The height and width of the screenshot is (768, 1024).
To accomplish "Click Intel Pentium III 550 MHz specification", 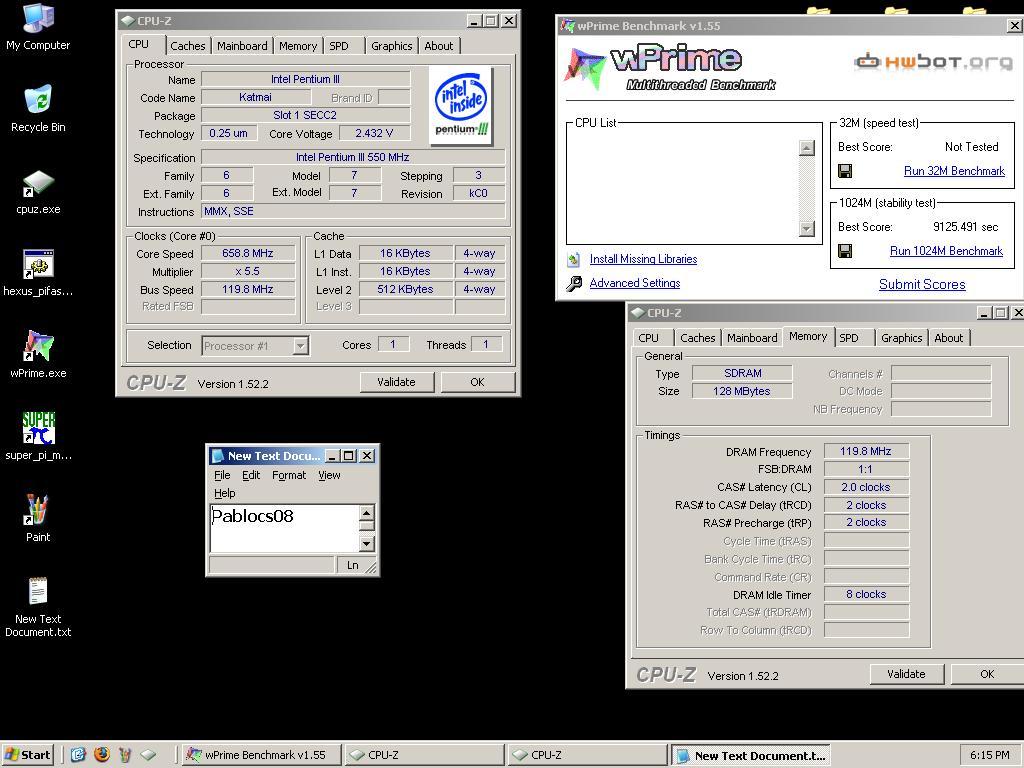I will pyautogui.click(x=353, y=157).
